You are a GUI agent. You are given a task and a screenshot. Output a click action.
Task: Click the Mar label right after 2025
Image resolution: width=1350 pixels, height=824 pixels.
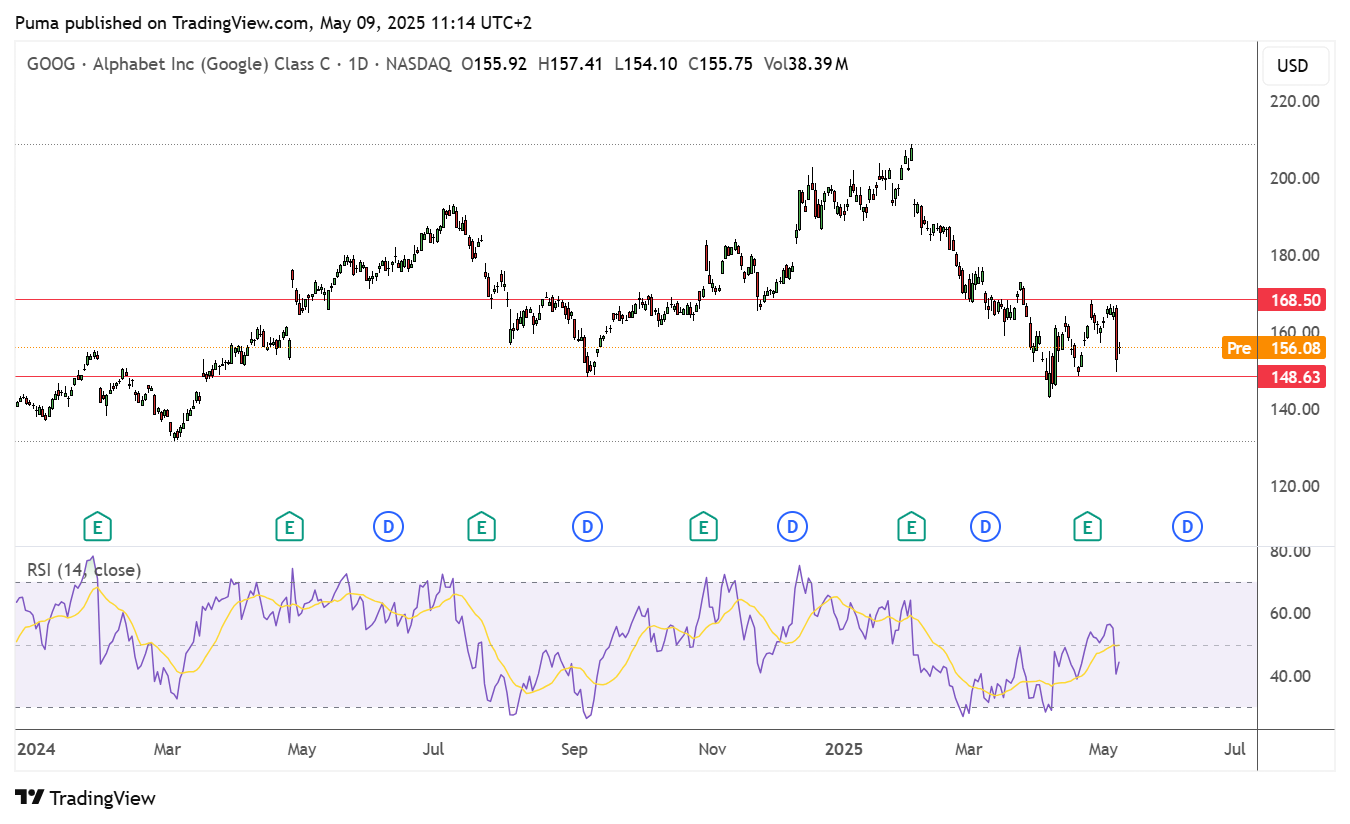click(x=967, y=749)
